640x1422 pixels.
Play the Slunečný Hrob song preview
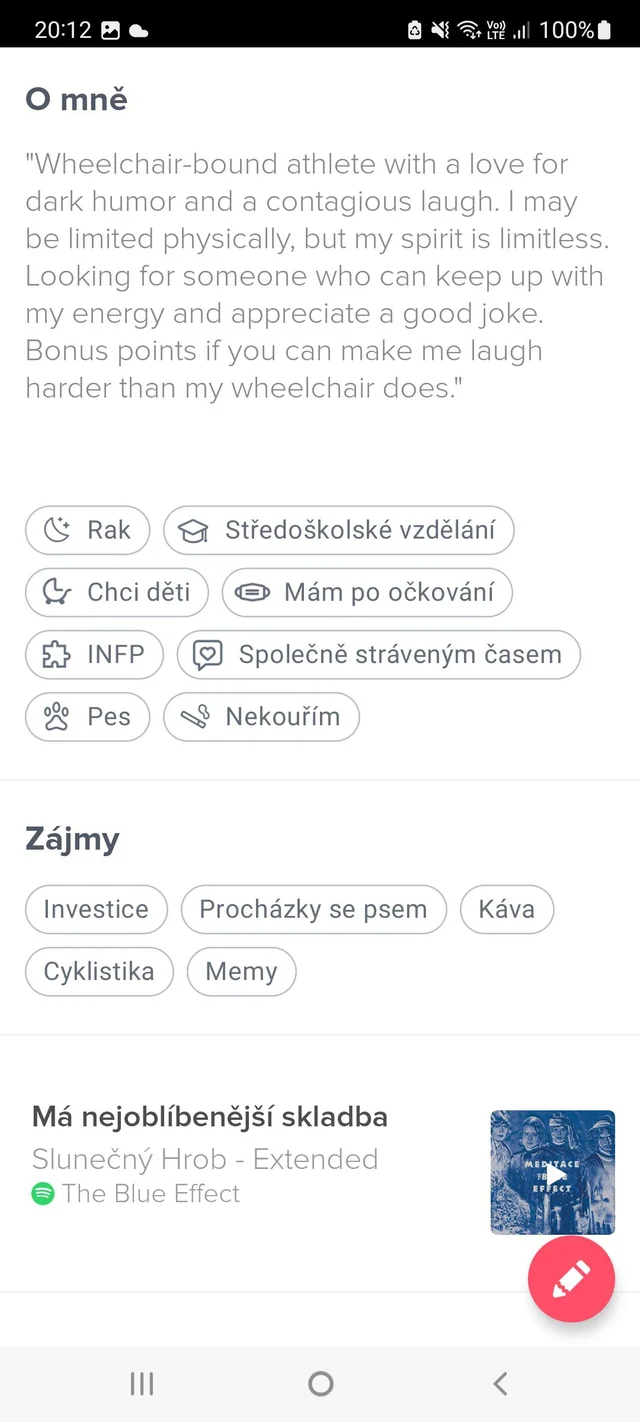[553, 1175]
